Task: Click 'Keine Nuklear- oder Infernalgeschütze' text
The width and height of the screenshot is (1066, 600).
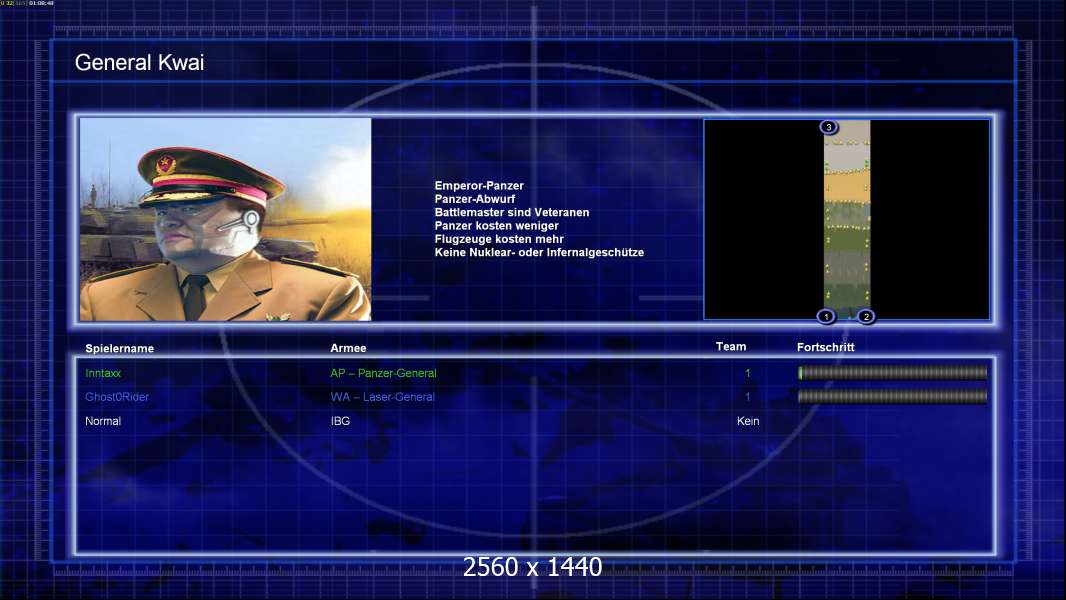Action: point(539,252)
